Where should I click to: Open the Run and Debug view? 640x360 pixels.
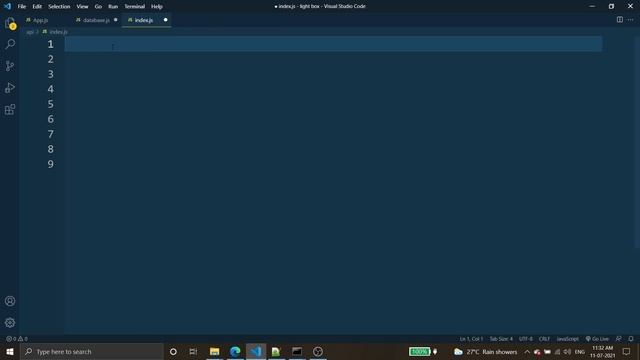10,87
